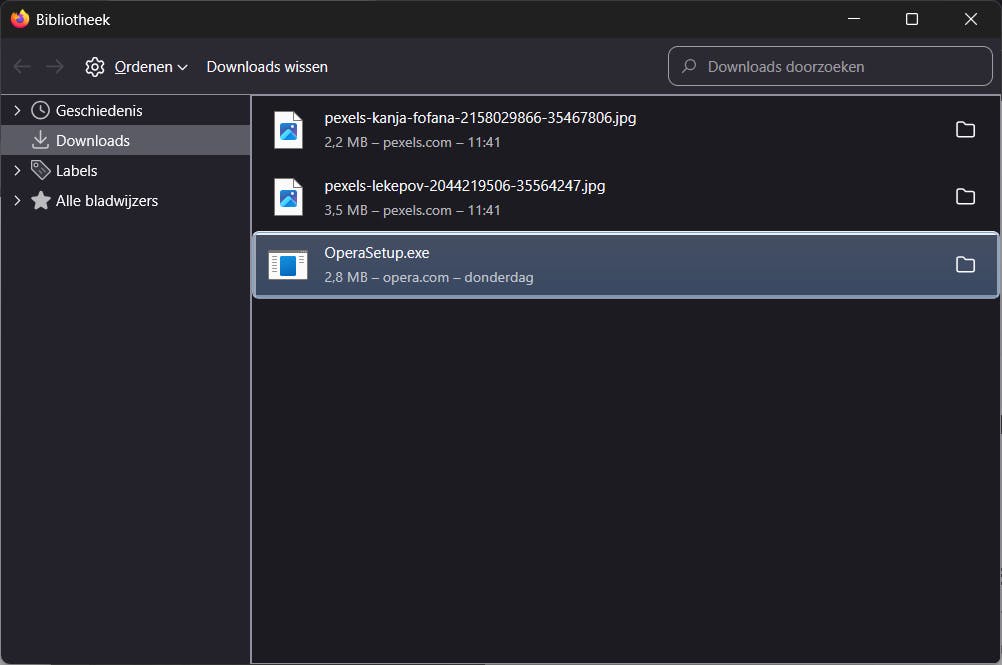Click the forward arrow in the toolbar
Image resolution: width=1002 pixels, height=665 pixels.
[55, 67]
